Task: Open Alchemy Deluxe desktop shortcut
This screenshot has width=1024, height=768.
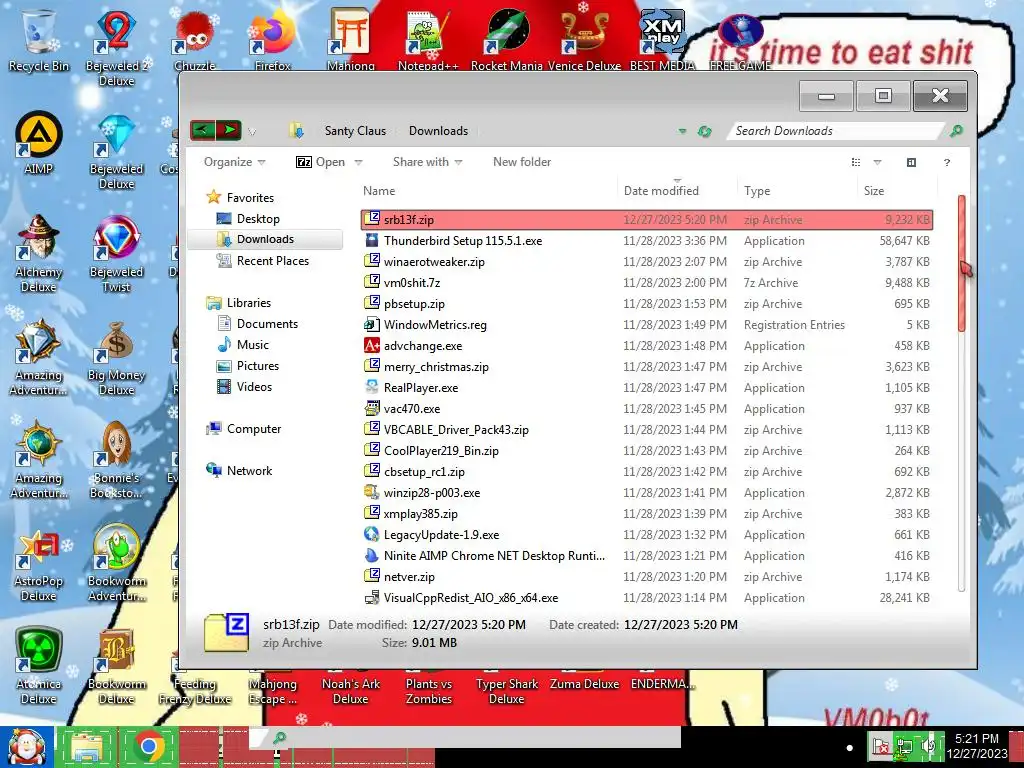Action: click(39, 253)
